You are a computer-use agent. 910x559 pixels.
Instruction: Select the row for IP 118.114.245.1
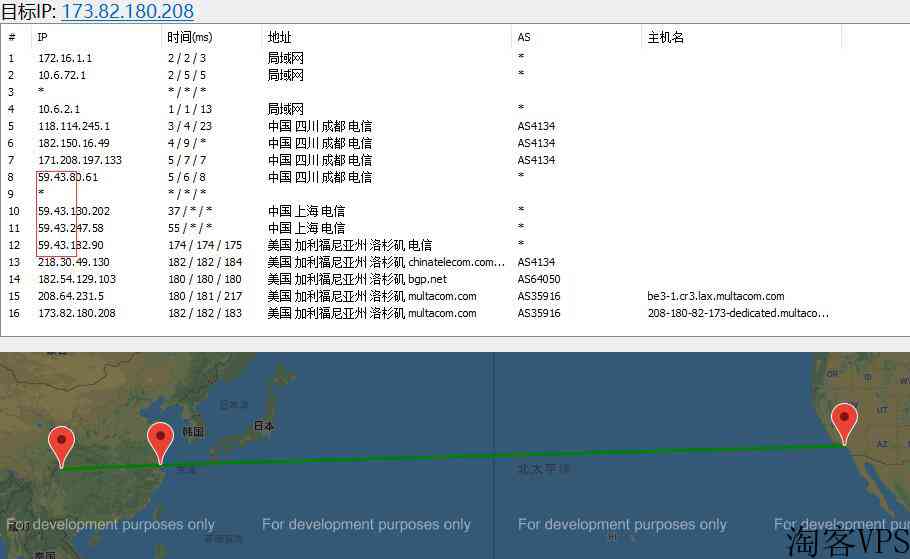pyautogui.click(x=74, y=126)
